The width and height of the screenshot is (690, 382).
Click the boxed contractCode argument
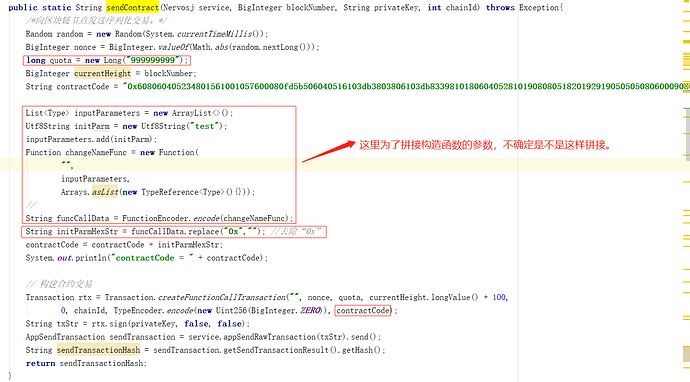point(363,311)
